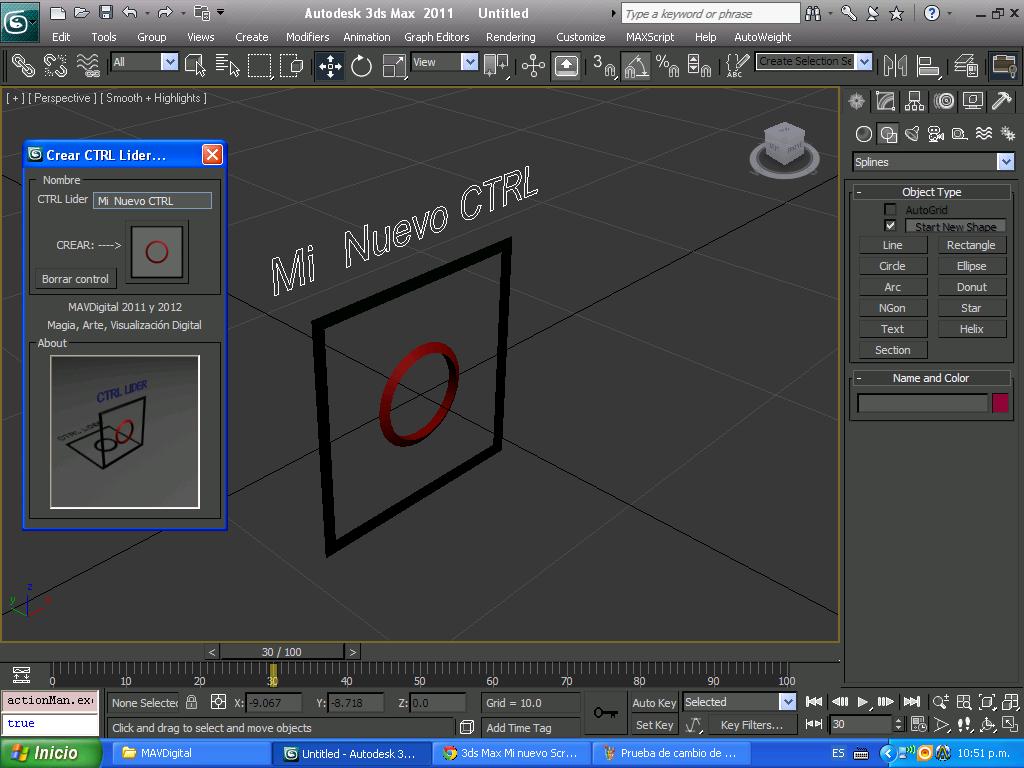Open the Utilities panel hammer icon
Image resolution: width=1024 pixels, height=768 pixels.
1001,101
